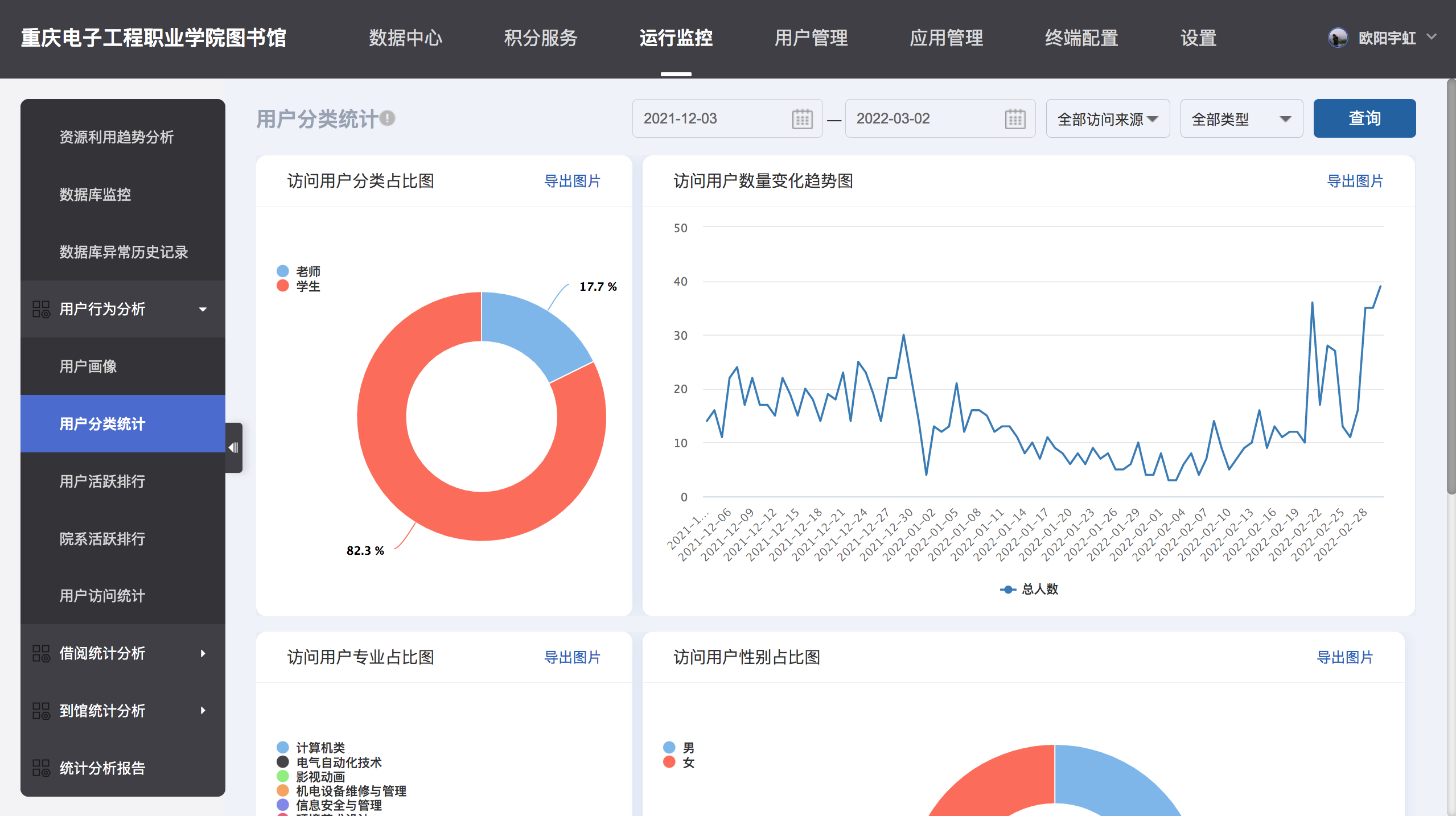This screenshot has height=816, width=1456.
Task: Click 导出图片 link for the trend chart
Action: 1355,181
